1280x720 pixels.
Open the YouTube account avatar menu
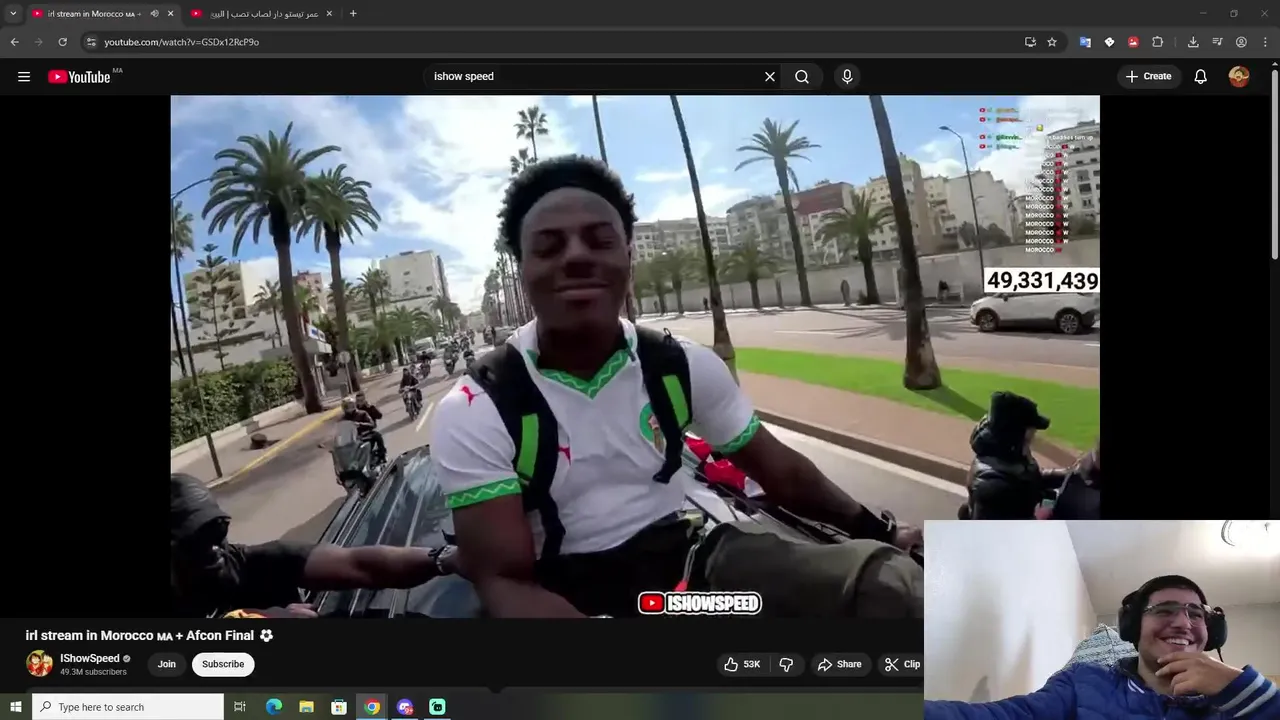pyautogui.click(x=1239, y=77)
